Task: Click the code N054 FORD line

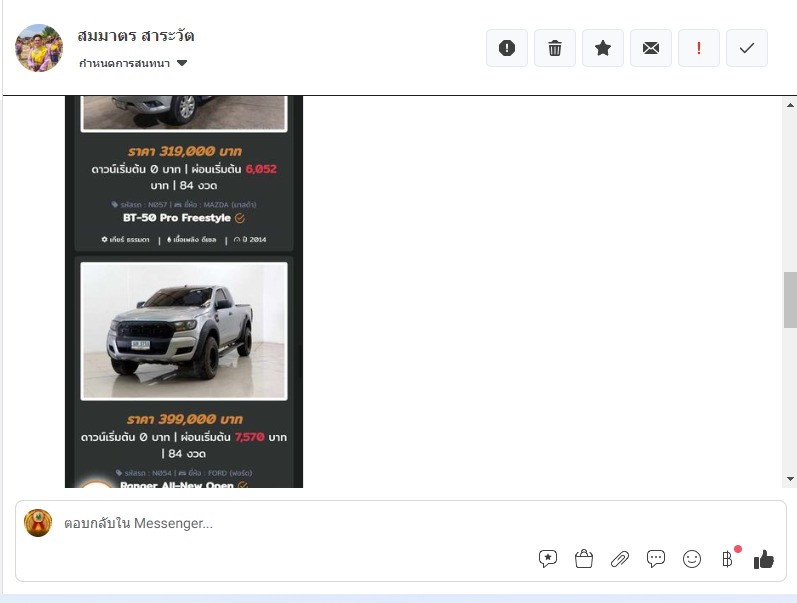Action: (184, 473)
